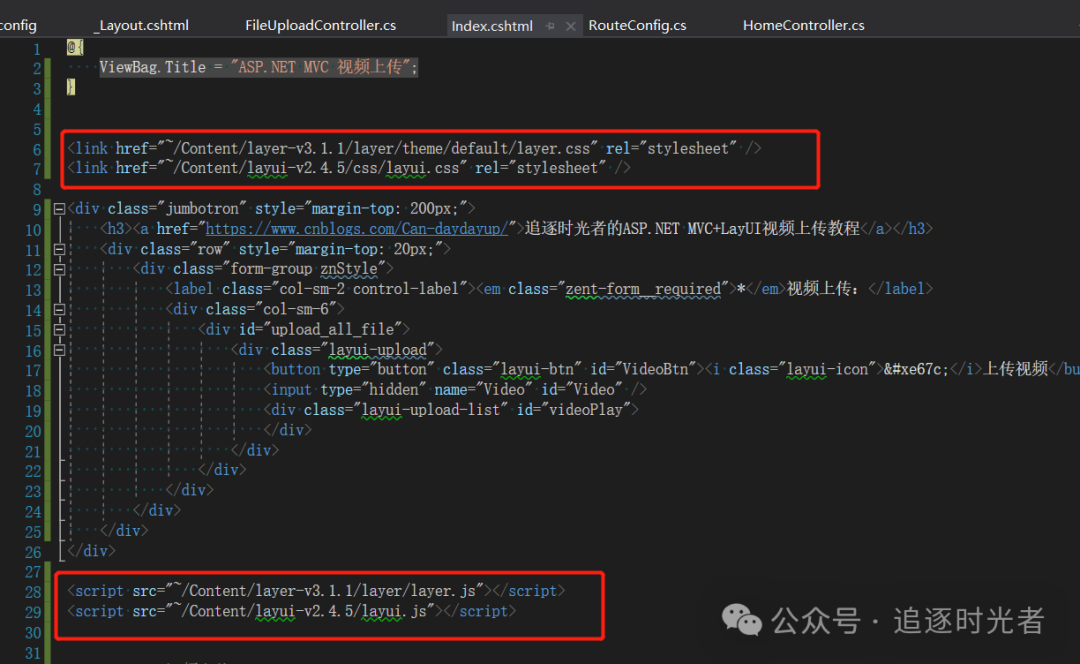
Task: Click line number 28 in the gutter
Action: (x=33, y=590)
